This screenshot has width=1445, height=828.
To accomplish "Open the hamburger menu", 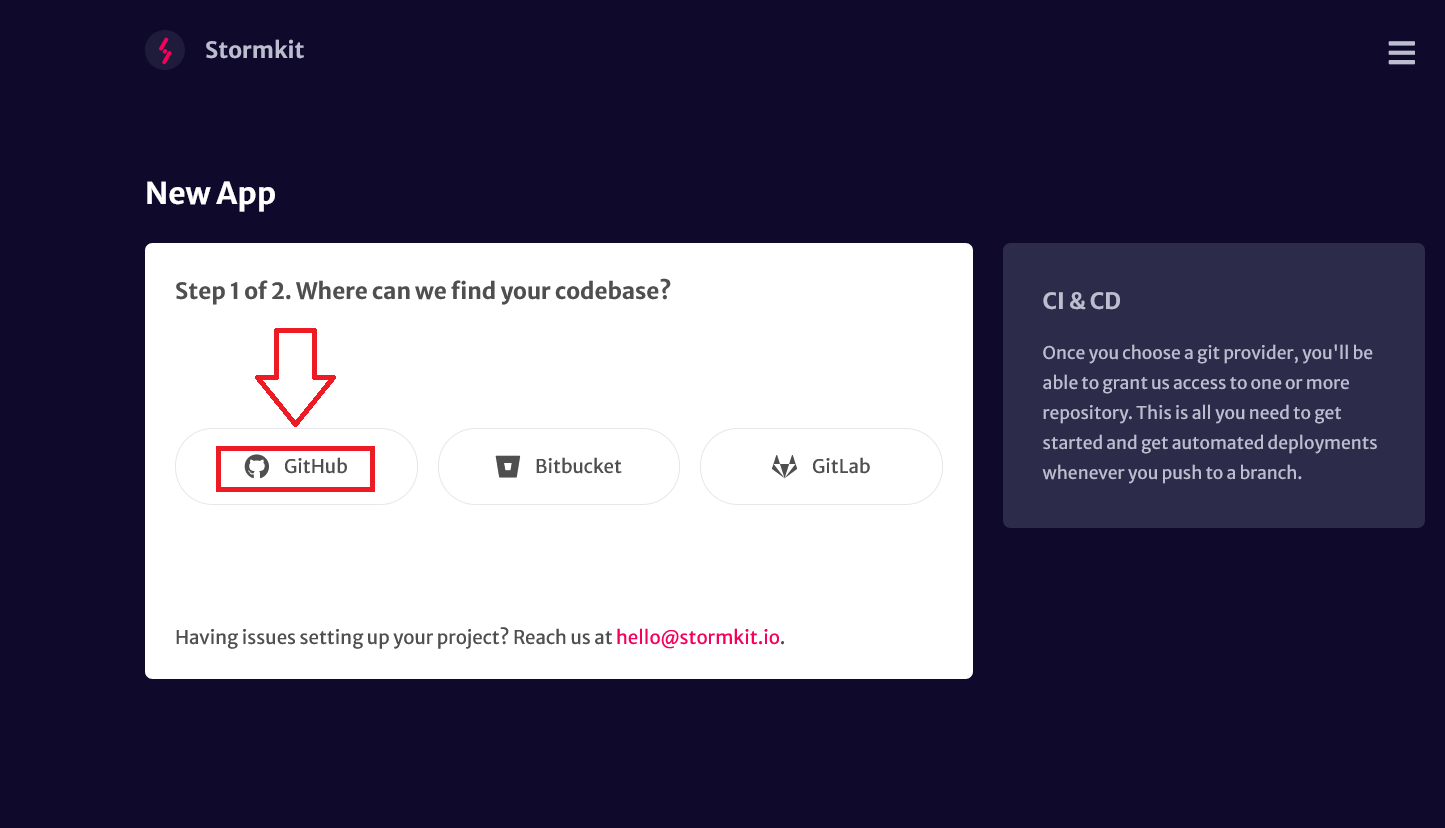I will pyautogui.click(x=1401, y=53).
